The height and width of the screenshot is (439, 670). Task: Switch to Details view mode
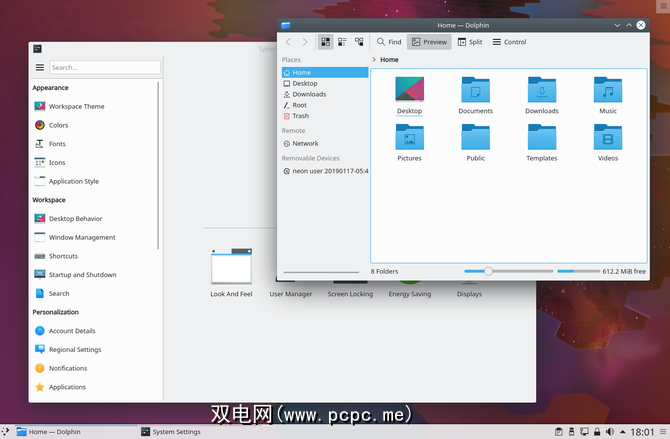click(x=359, y=42)
